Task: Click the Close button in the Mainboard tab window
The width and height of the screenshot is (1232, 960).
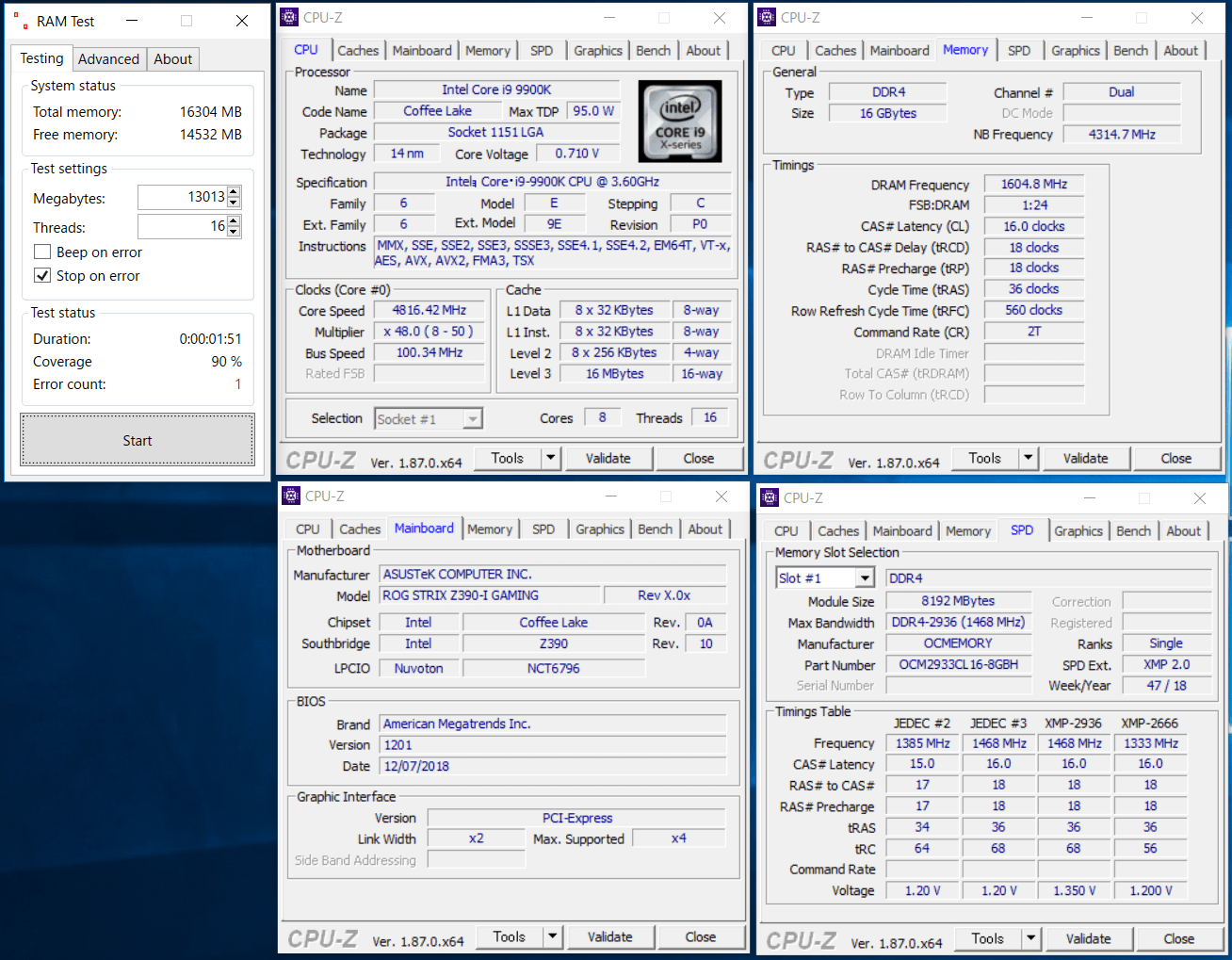Action: tap(701, 937)
